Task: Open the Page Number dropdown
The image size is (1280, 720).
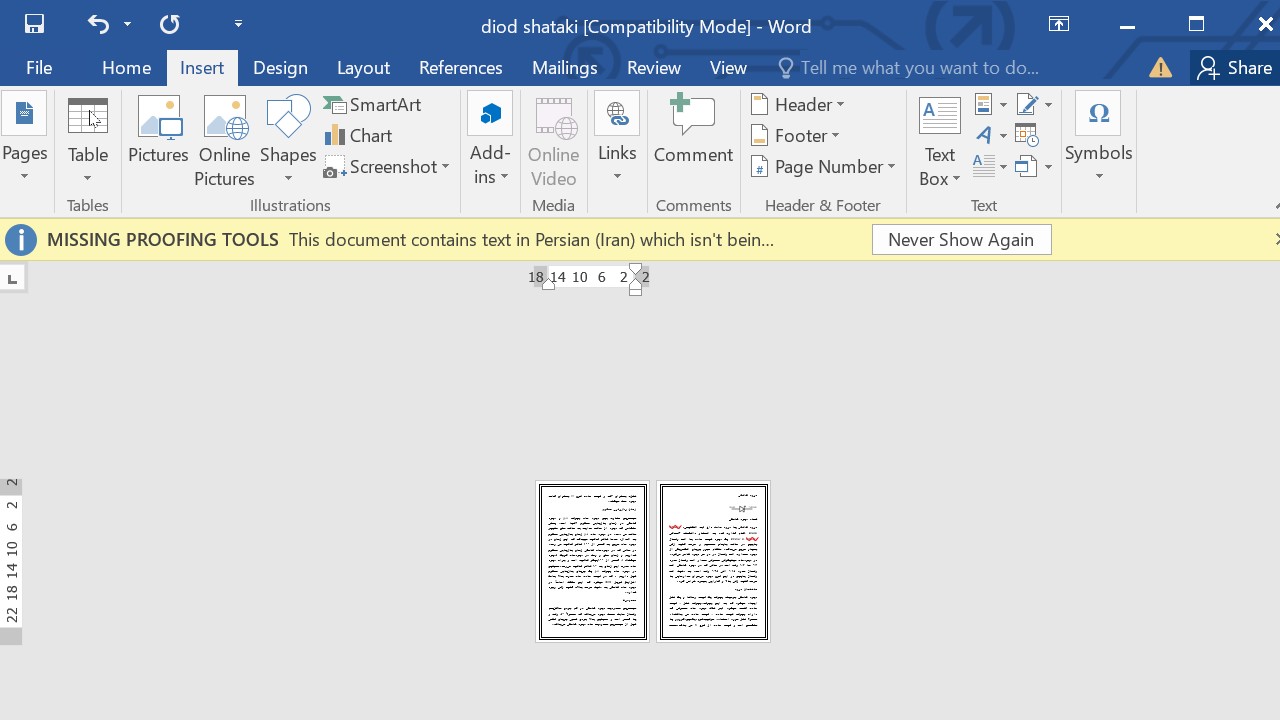Action: coord(822,167)
